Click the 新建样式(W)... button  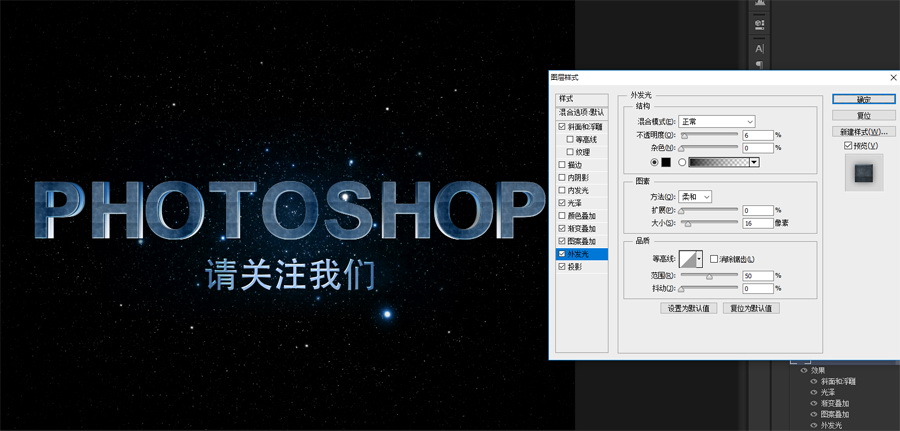864,131
